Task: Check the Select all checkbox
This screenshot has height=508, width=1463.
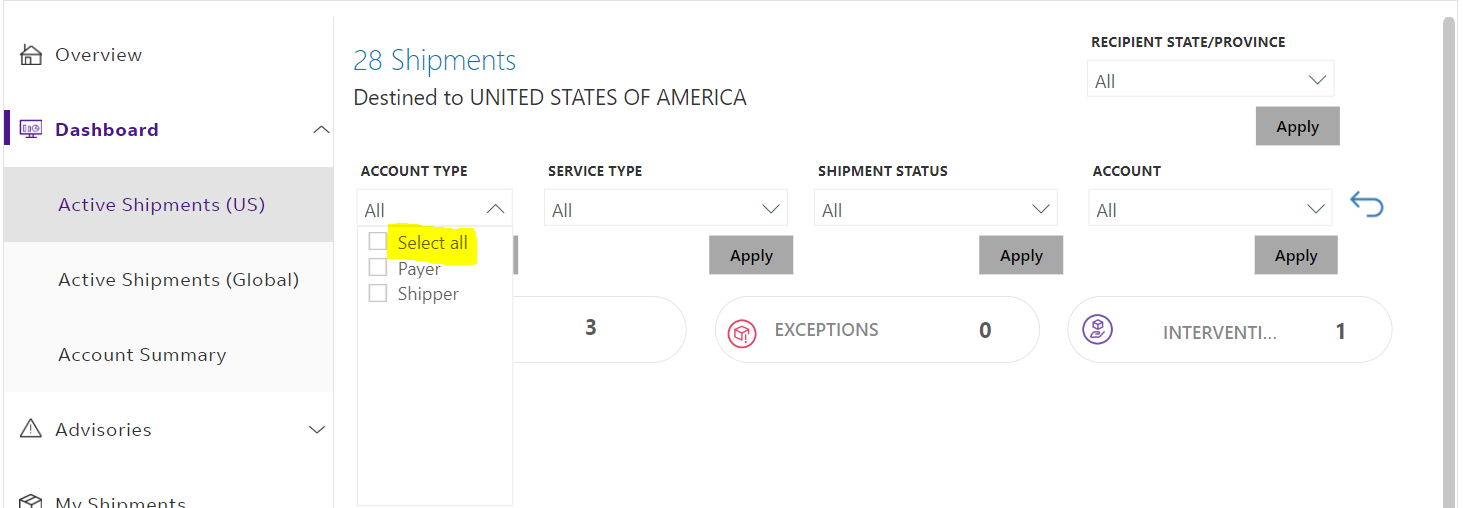Action: point(378,242)
